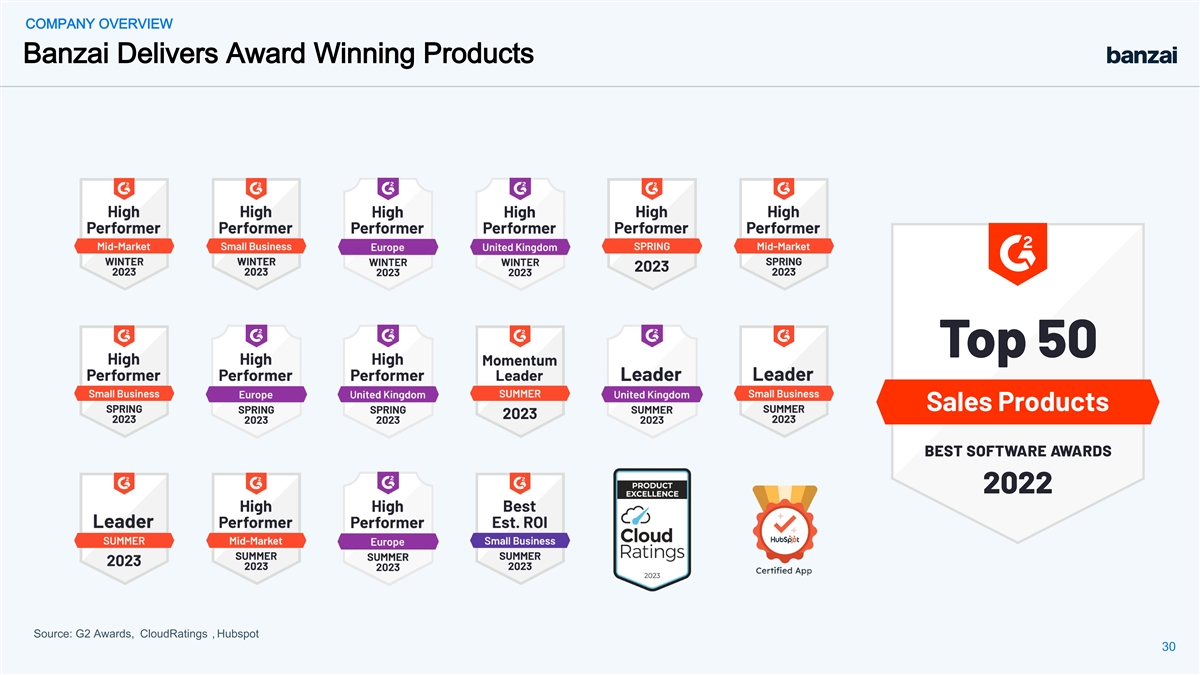
Task: Click the High Performer Europe Winter 2023 badge
Action: click(x=387, y=234)
